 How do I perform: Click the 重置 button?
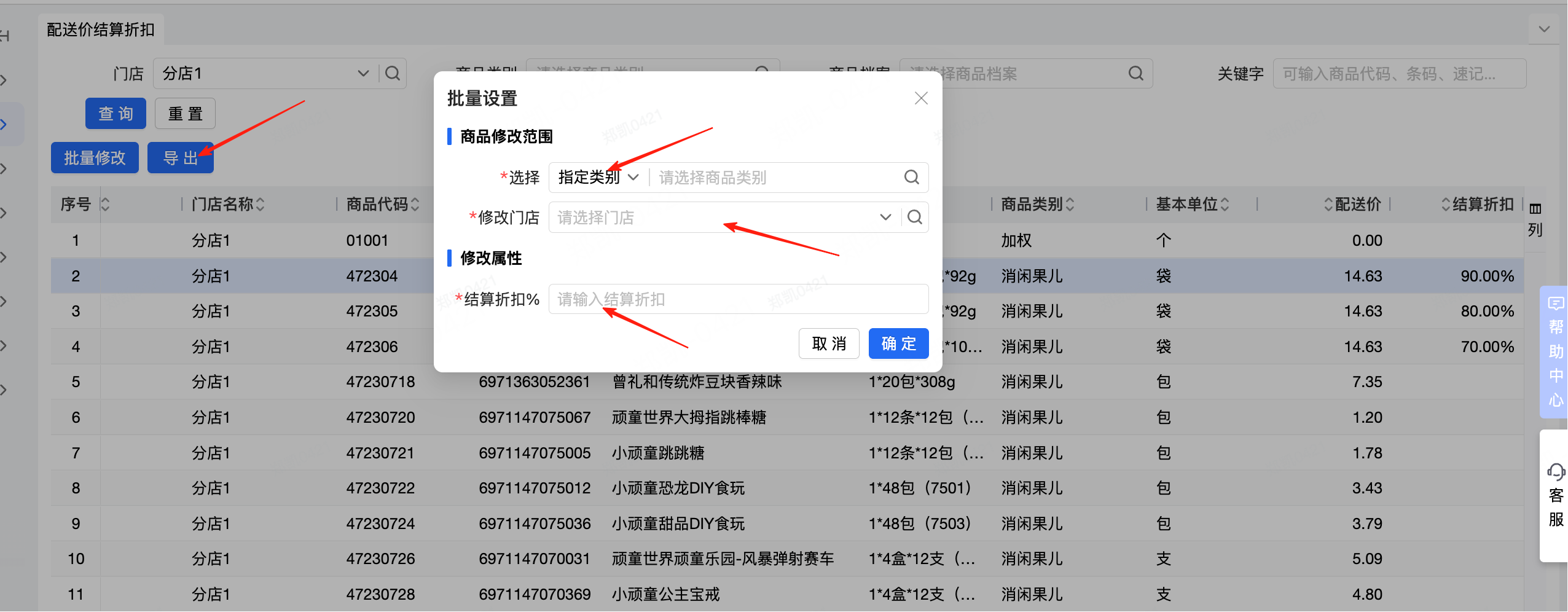[185, 114]
